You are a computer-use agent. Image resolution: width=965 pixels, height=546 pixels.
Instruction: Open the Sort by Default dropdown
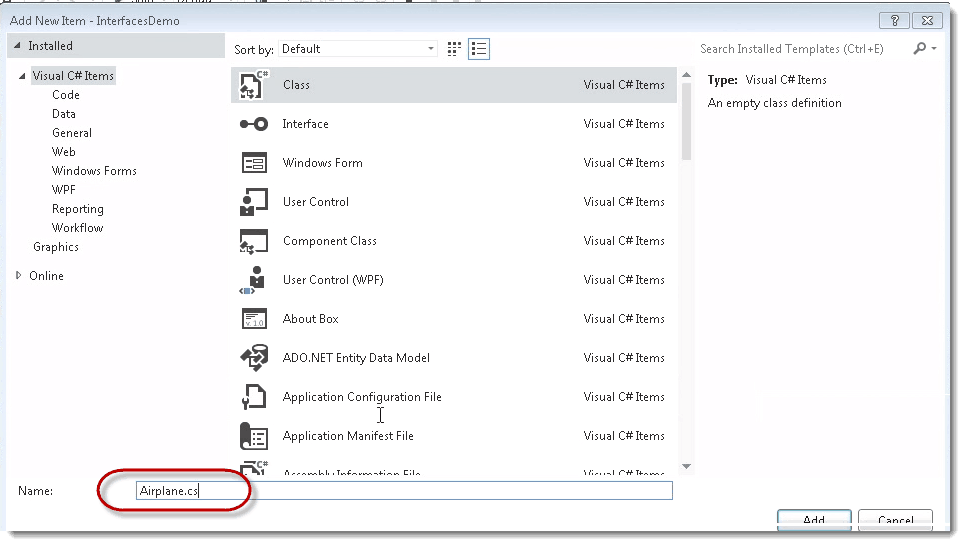pos(358,49)
